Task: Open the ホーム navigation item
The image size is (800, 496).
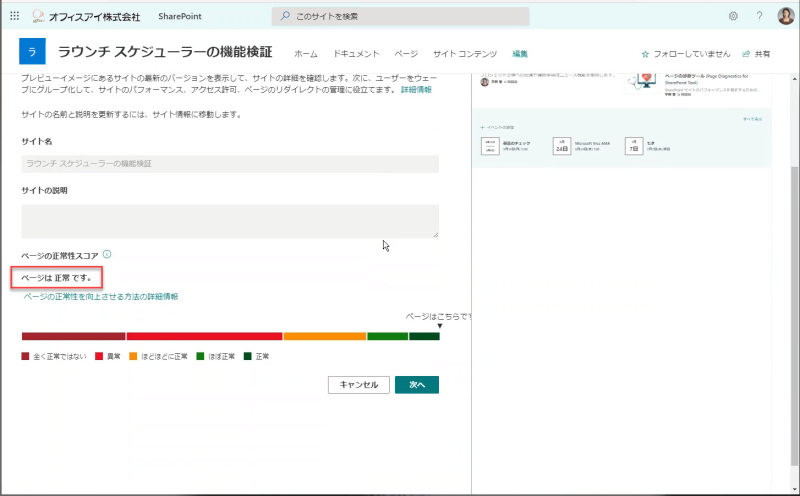Action: coord(306,54)
